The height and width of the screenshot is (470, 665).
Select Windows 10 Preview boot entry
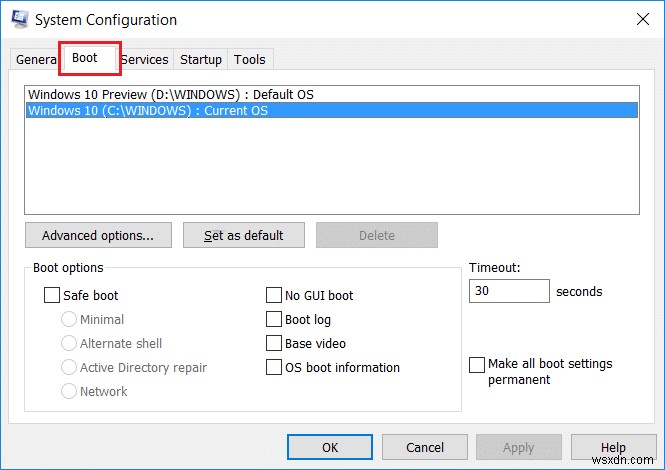170,94
